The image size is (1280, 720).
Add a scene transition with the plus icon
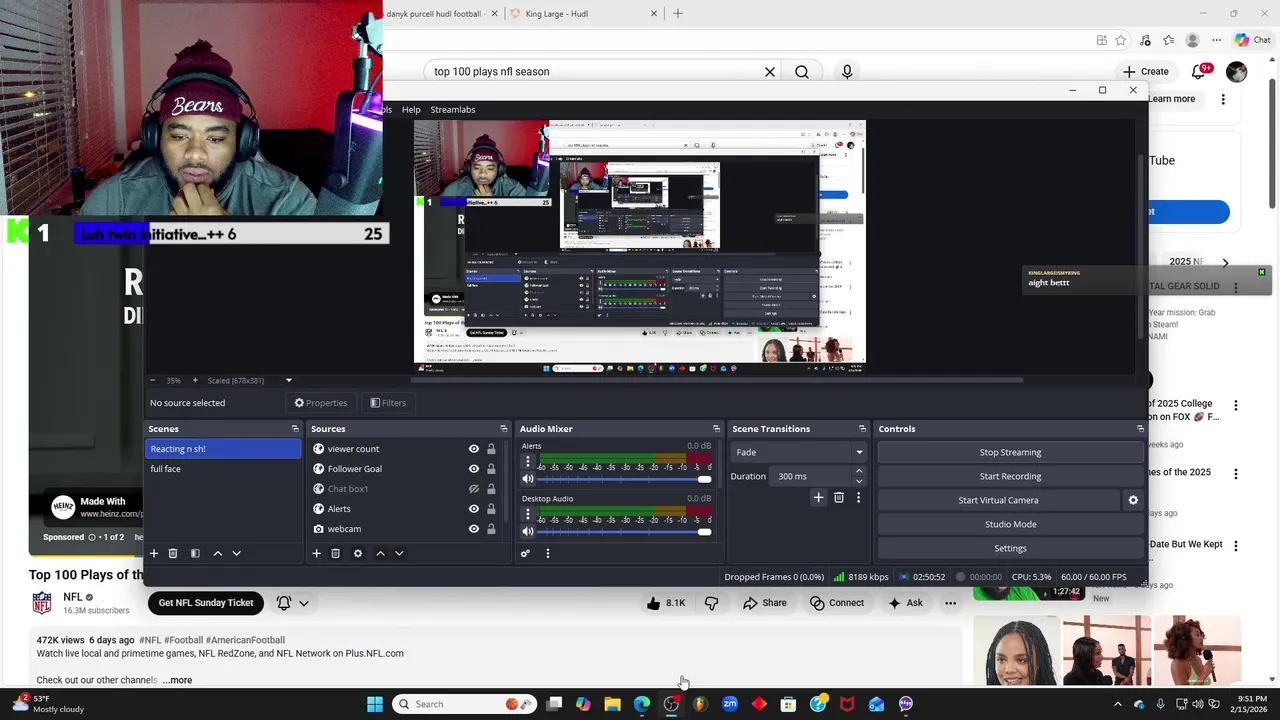pos(818,498)
